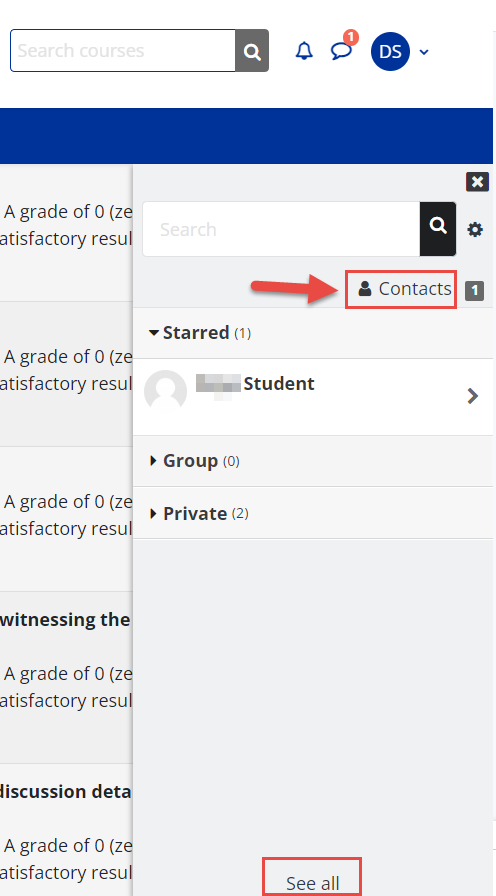Focus the Search courses input field
496x896 pixels.
123,51
